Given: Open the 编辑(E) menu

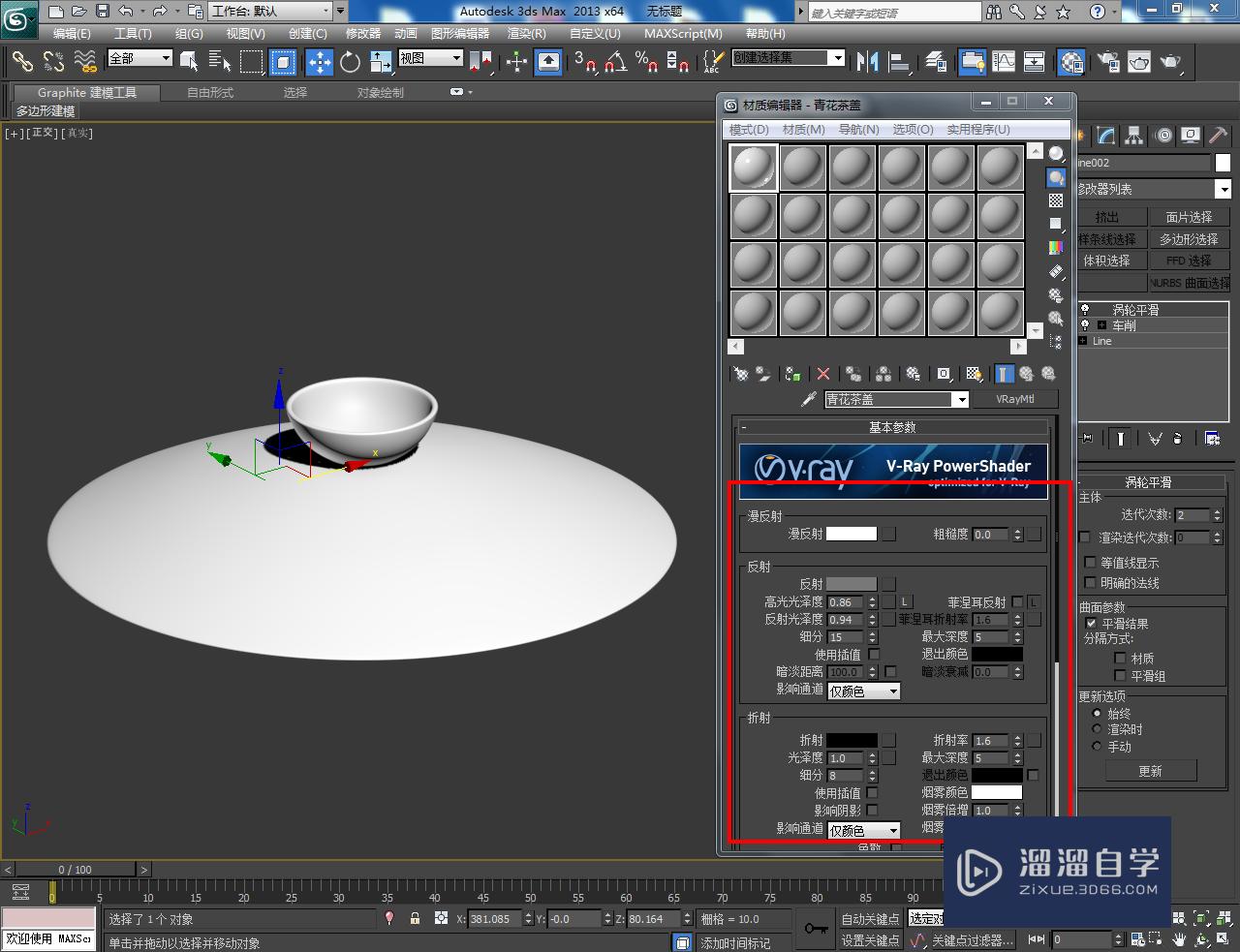Looking at the screenshot, I should tap(72, 33).
